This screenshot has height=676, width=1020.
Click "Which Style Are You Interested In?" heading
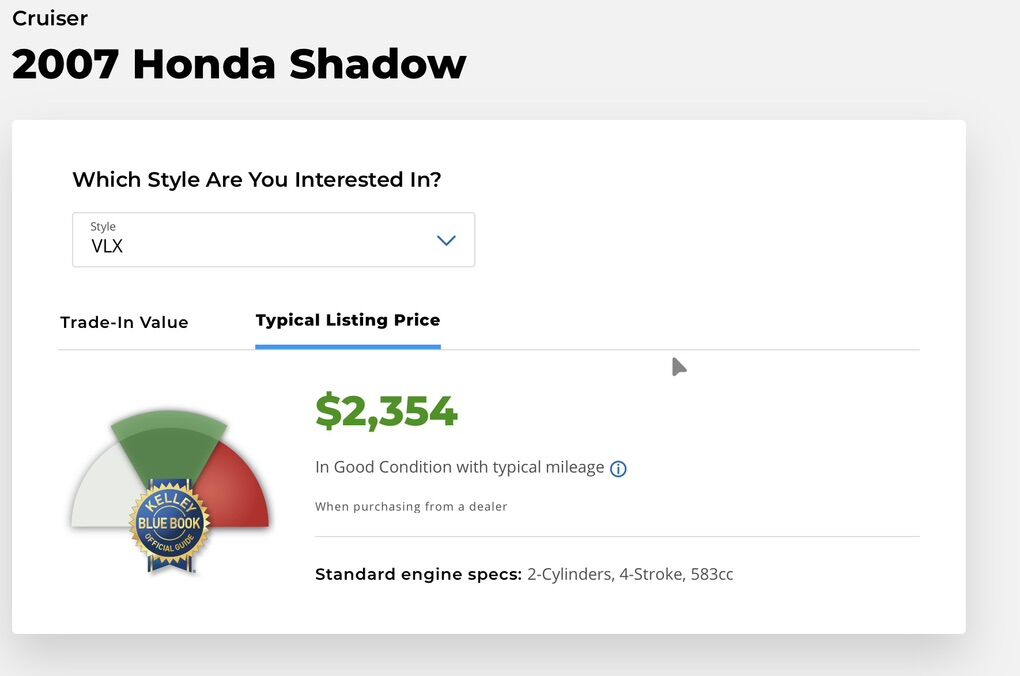tap(257, 180)
